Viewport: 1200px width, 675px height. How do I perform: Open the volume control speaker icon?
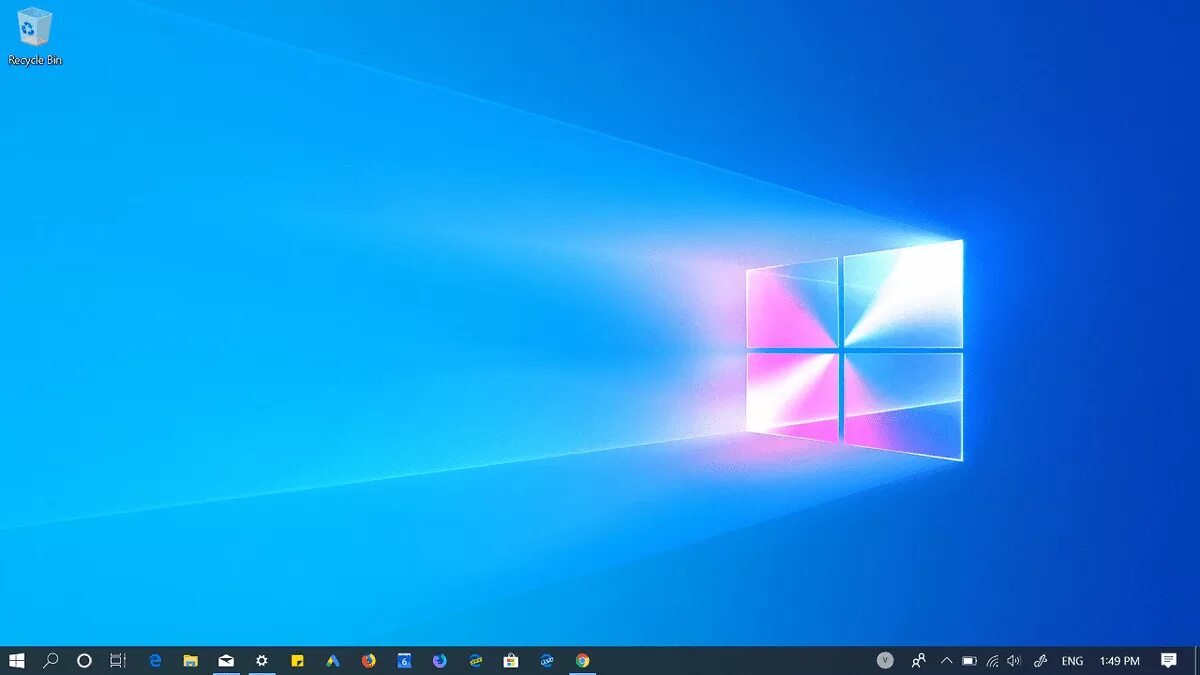coord(1014,660)
